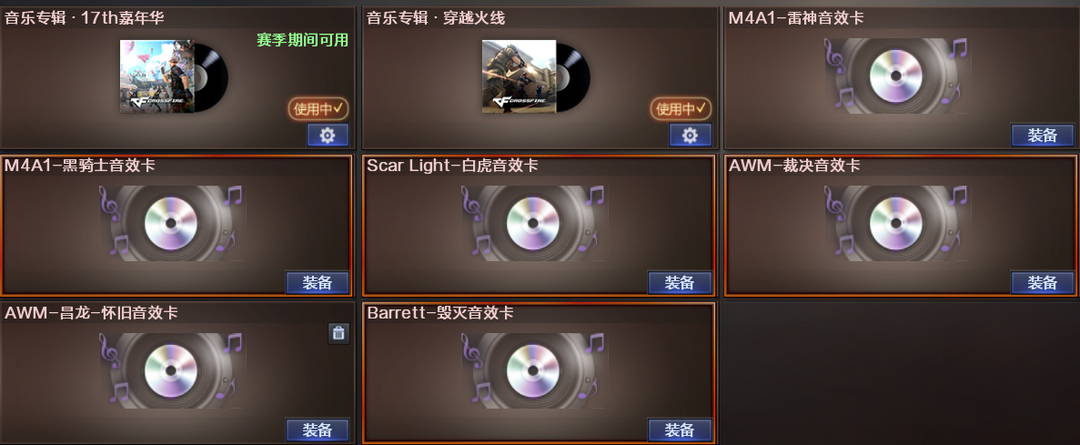Equip the Barrett-毁灭音效卡 with 装备
The image size is (1080, 445).
tap(680, 430)
